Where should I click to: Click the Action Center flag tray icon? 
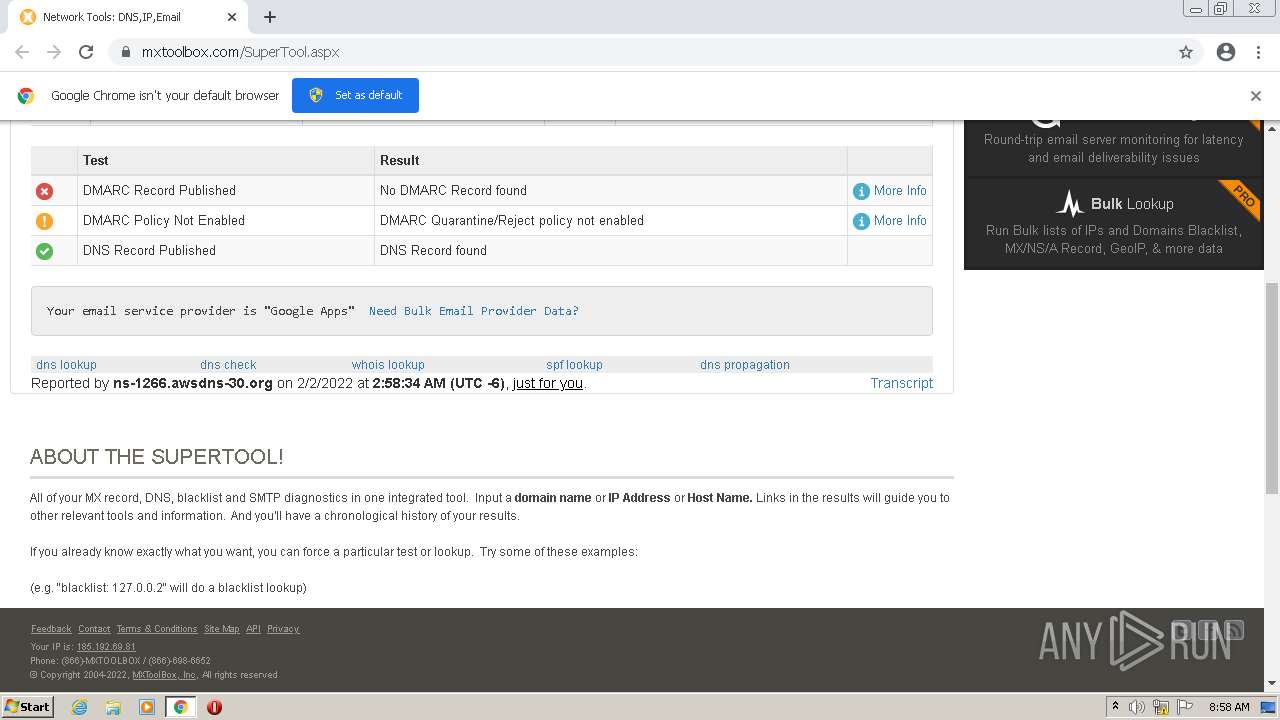1185,707
